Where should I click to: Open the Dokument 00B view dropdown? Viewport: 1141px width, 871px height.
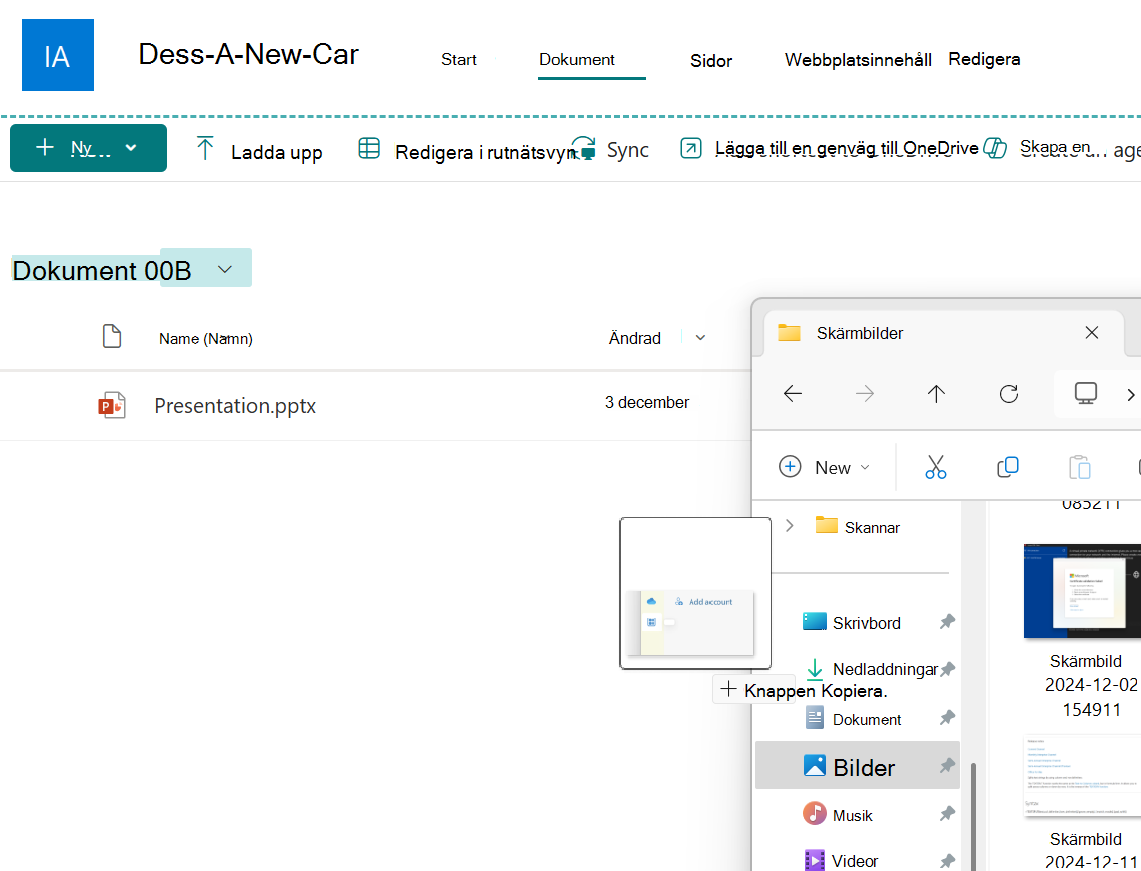click(x=225, y=269)
